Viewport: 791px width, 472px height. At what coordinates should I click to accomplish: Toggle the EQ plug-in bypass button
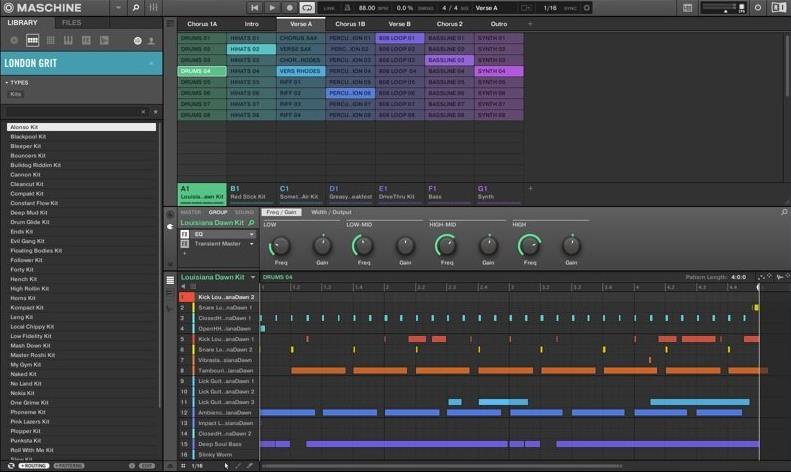[185, 234]
